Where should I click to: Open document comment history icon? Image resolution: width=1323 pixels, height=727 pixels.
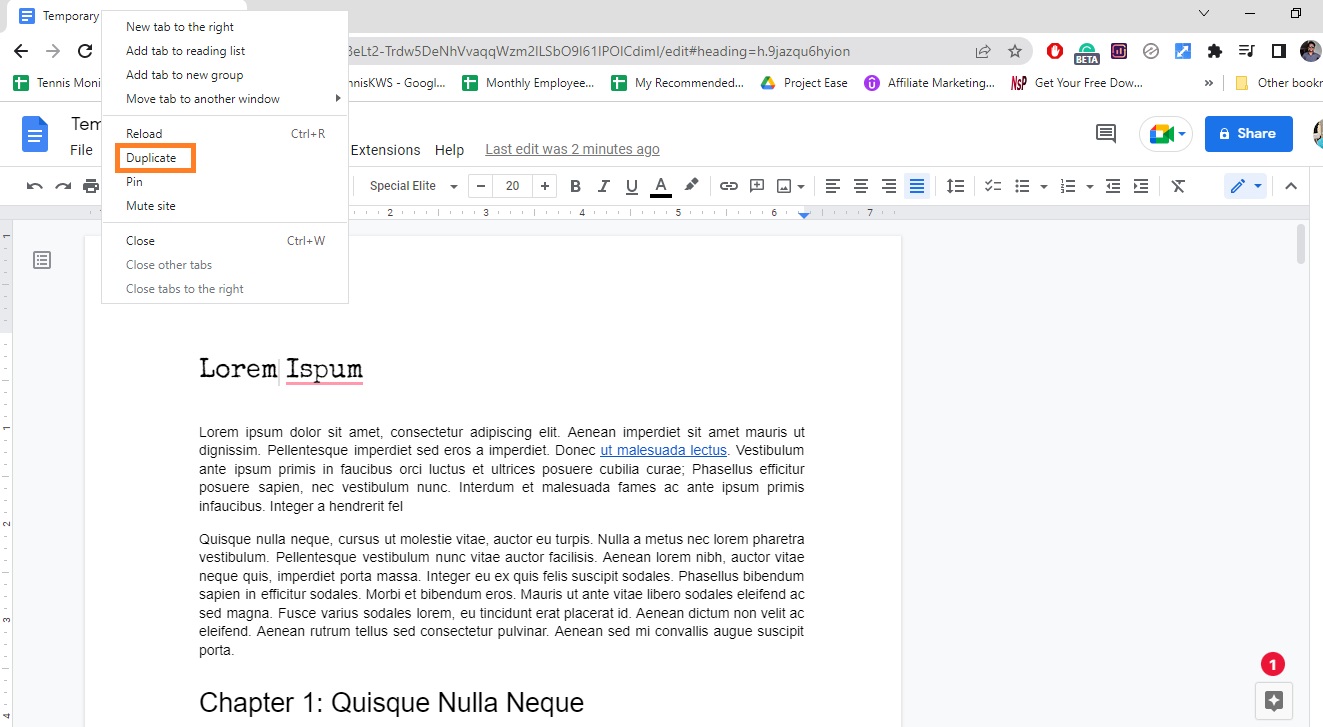[x=1104, y=133]
